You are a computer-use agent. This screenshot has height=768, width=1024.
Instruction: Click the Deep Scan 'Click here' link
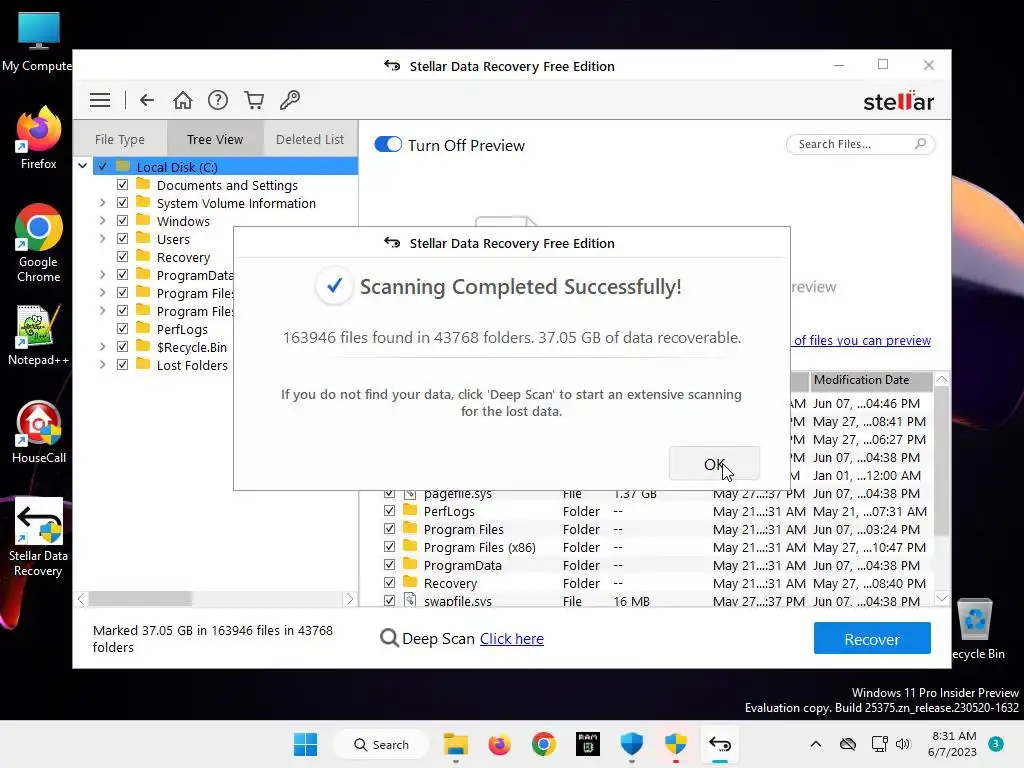[511, 639]
